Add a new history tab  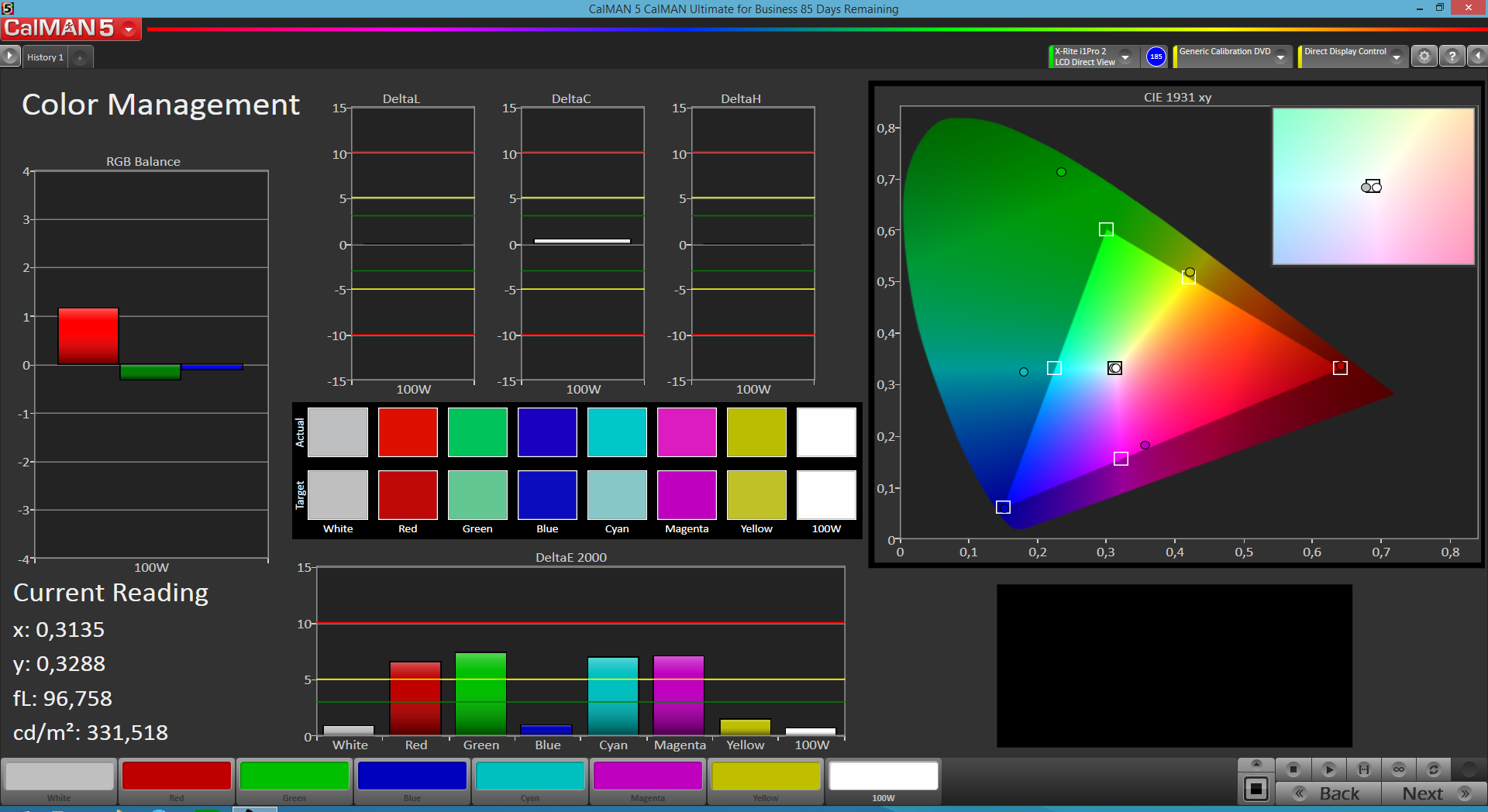pyautogui.click(x=80, y=58)
